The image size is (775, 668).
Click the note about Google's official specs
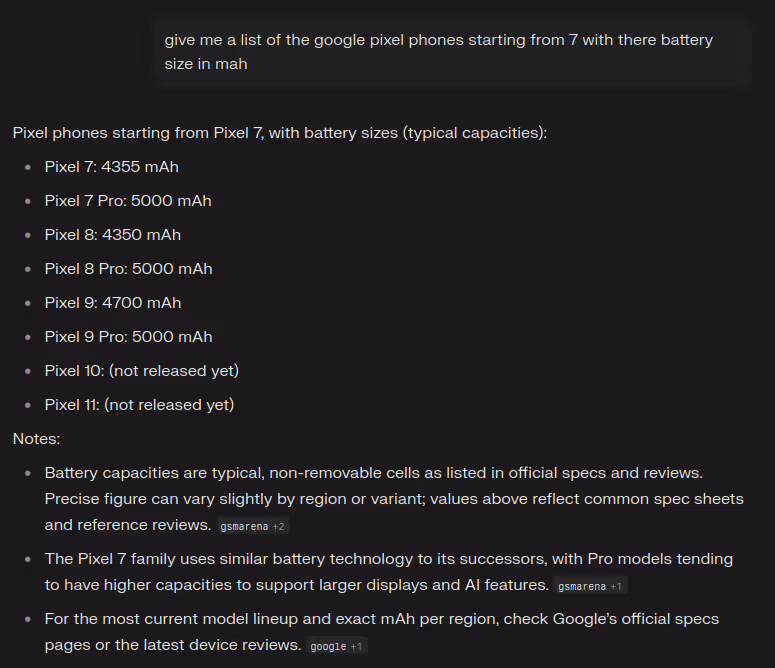[382, 619]
